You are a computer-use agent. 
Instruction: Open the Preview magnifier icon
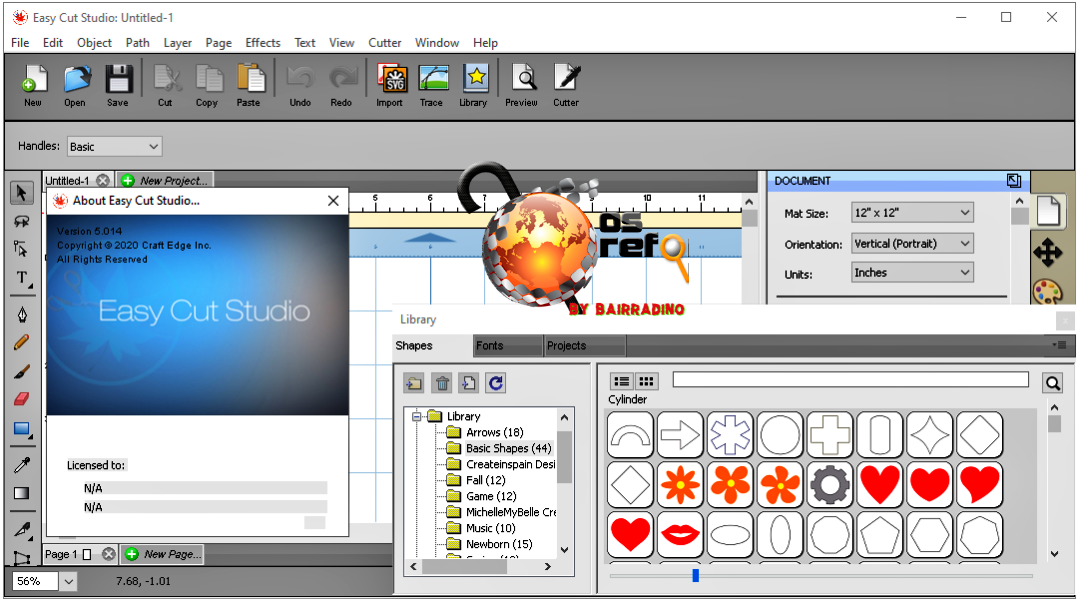tap(523, 85)
